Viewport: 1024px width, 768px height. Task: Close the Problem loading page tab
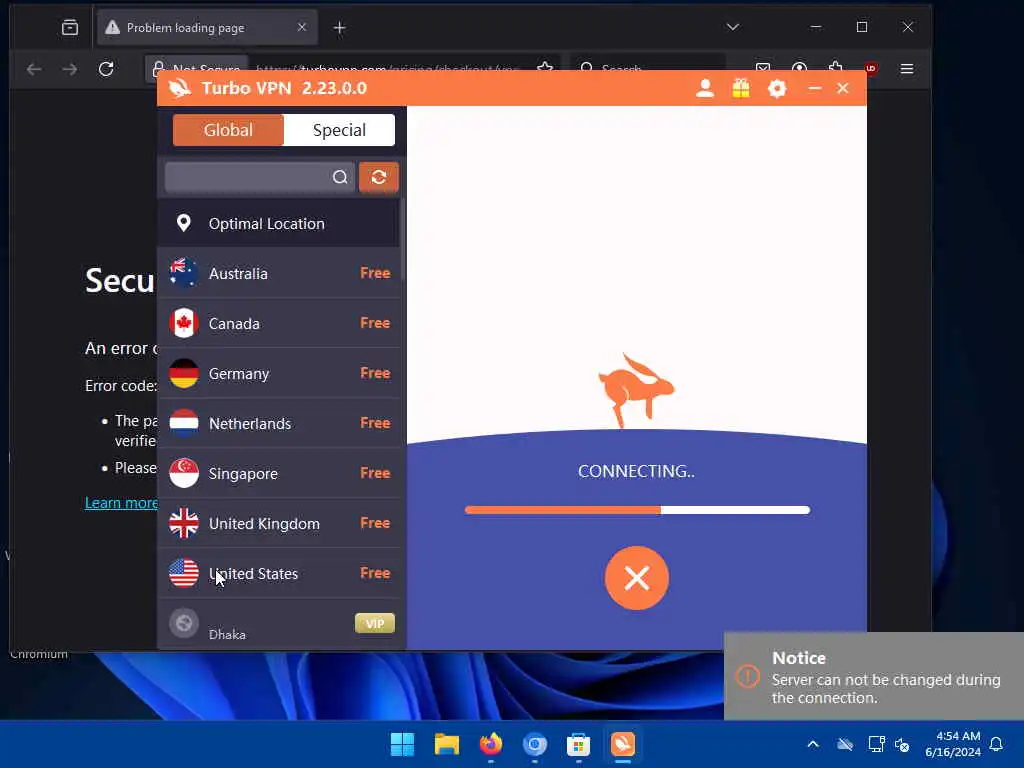(302, 27)
